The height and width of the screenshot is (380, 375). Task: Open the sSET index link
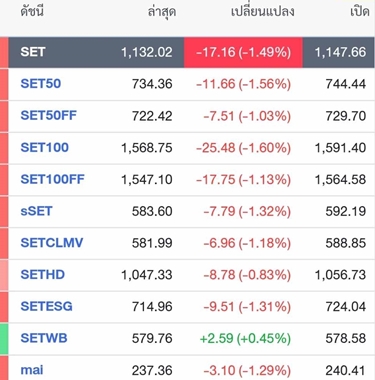click(x=36, y=211)
